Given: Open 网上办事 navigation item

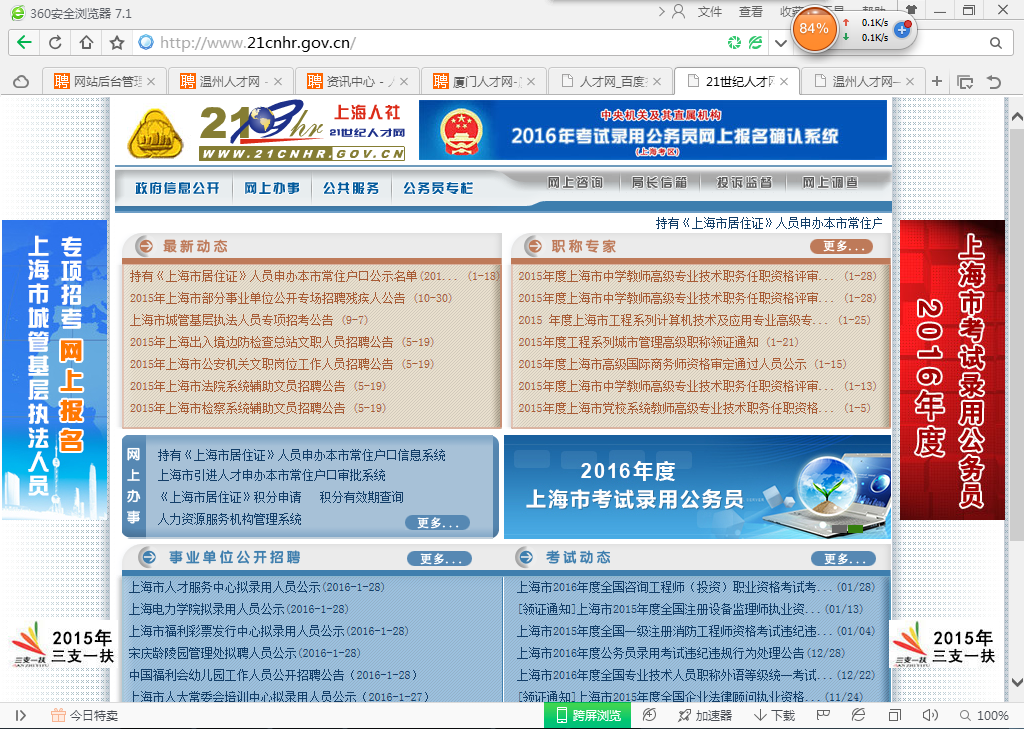Looking at the screenshot, I should [x=272, y=188].
